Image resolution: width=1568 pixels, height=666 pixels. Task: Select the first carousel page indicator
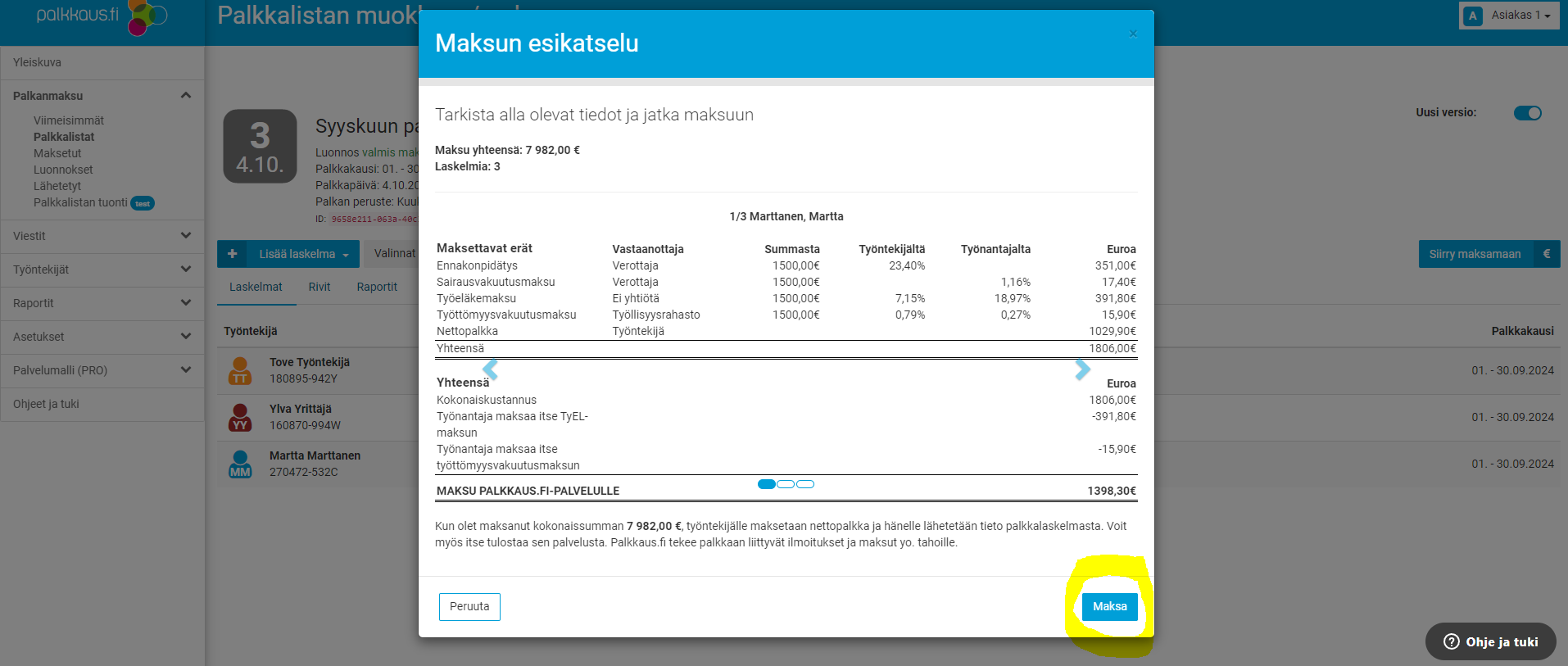(767, 484)
